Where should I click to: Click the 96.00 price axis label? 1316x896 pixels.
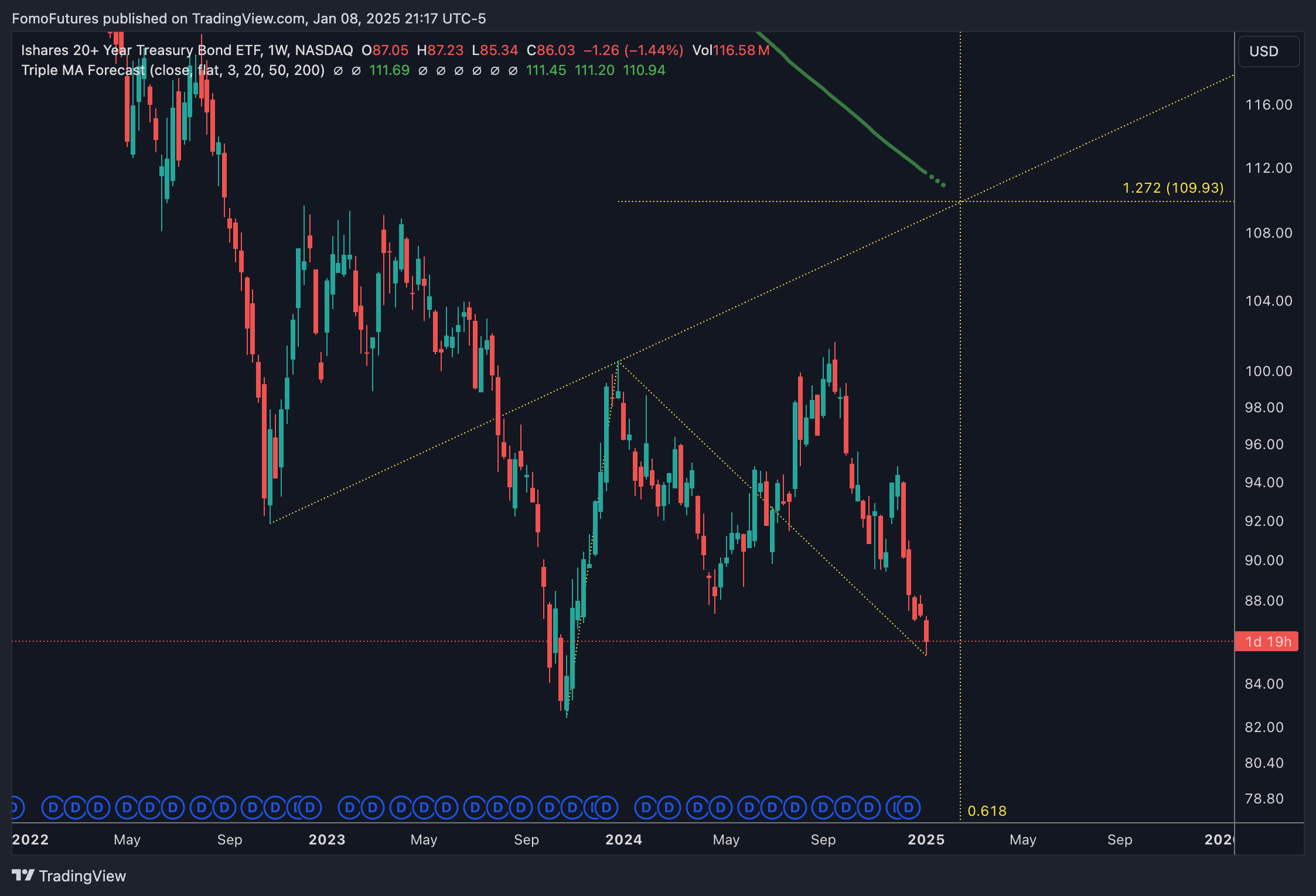1264,444
